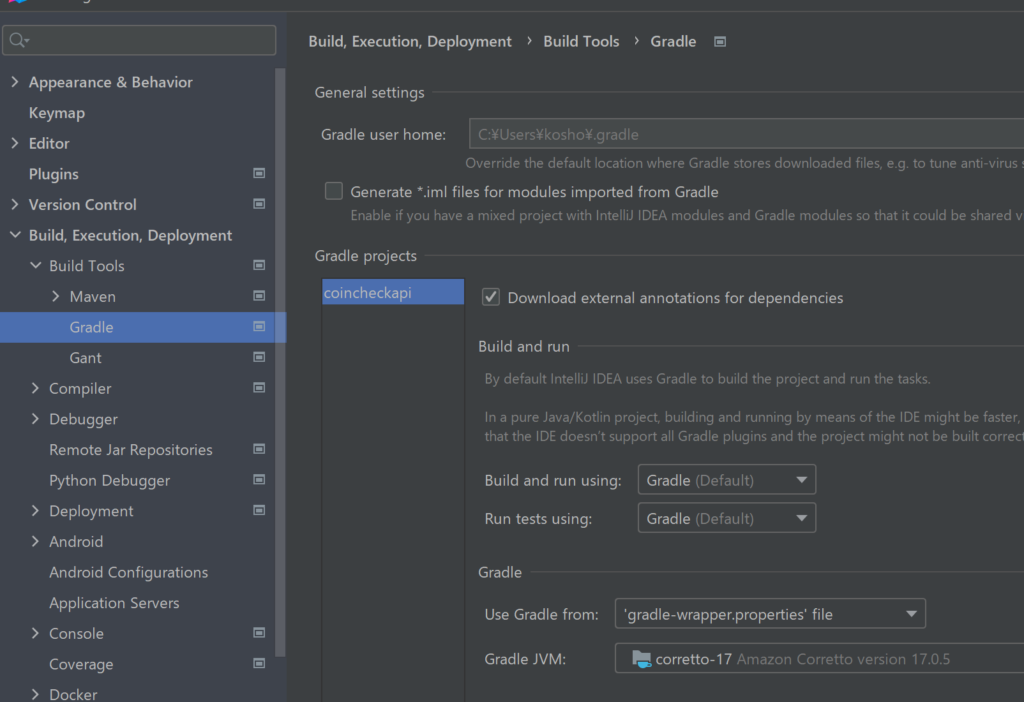The image size is (1024, 702).
Task: Click Build Tools in the breadcrumb
Action: pos(581,42)
